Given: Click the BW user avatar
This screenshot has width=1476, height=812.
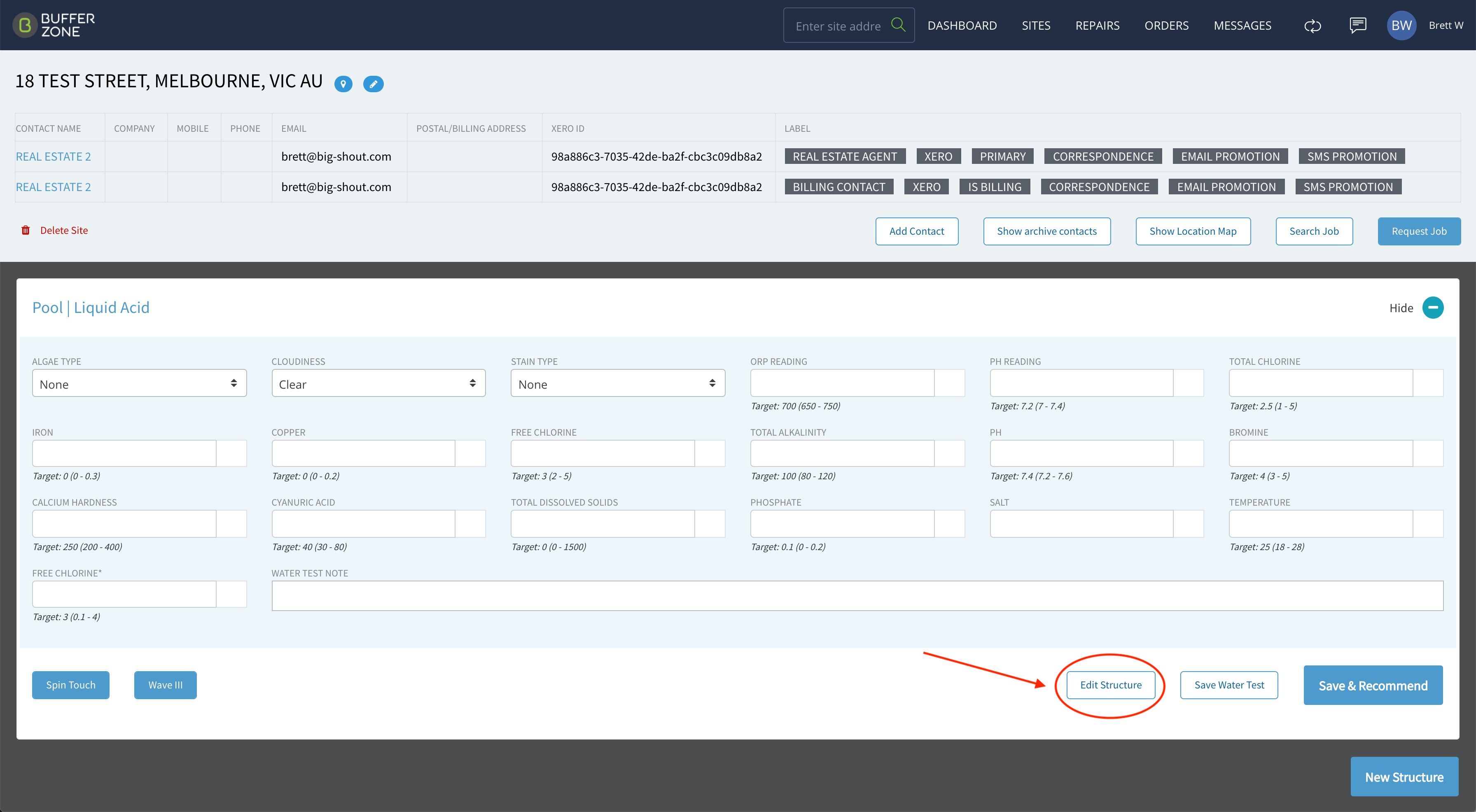Looking at the screenshot, I should pos(1401,25).
